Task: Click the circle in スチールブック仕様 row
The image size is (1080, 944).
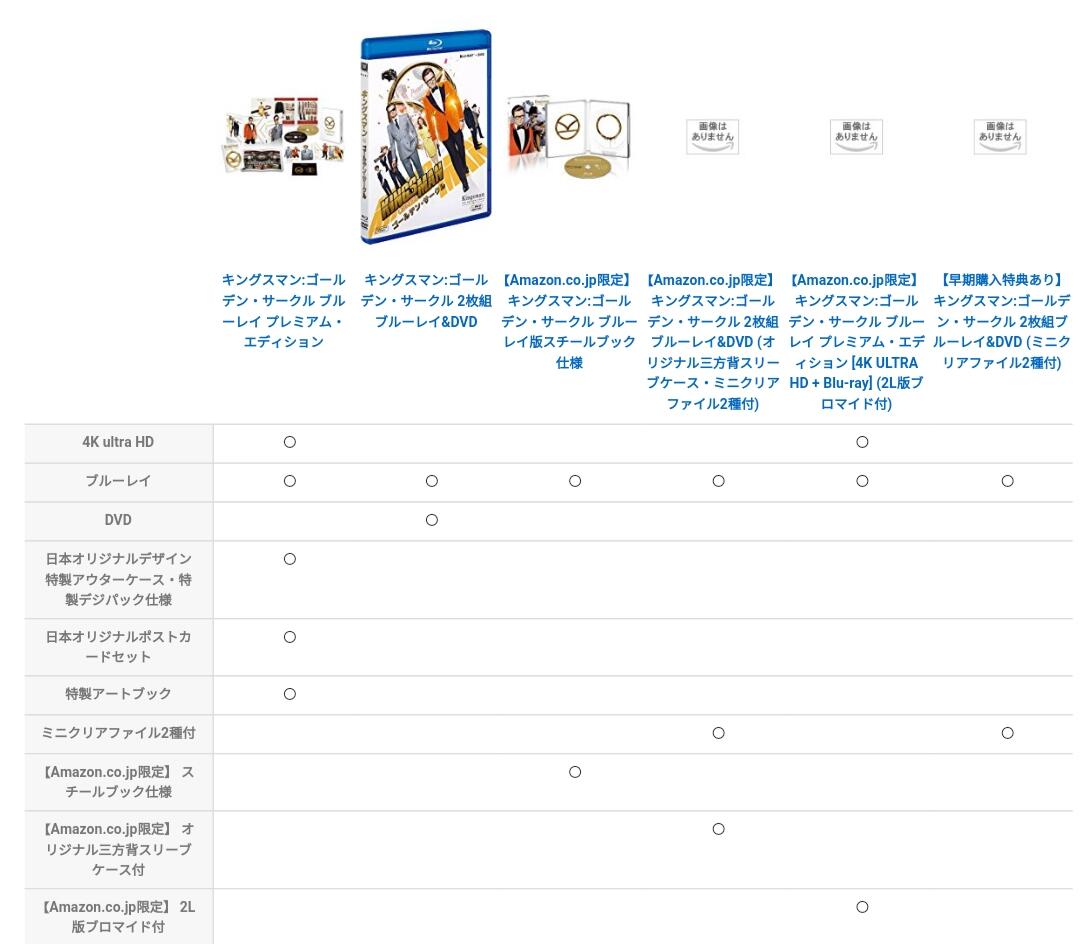Action: (x=575, y=772)
